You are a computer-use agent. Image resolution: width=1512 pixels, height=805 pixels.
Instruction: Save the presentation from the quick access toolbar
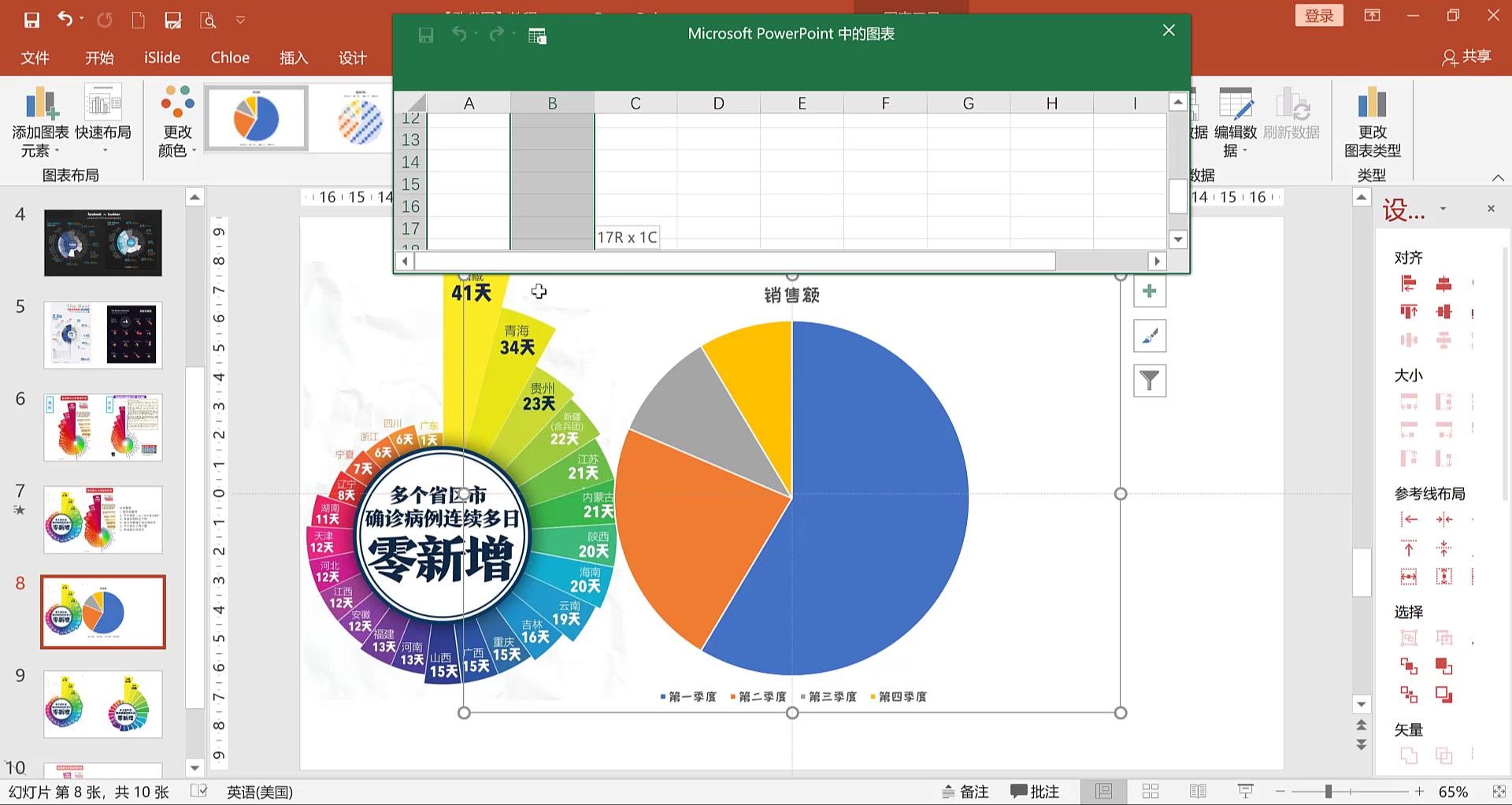coord(31,20)
